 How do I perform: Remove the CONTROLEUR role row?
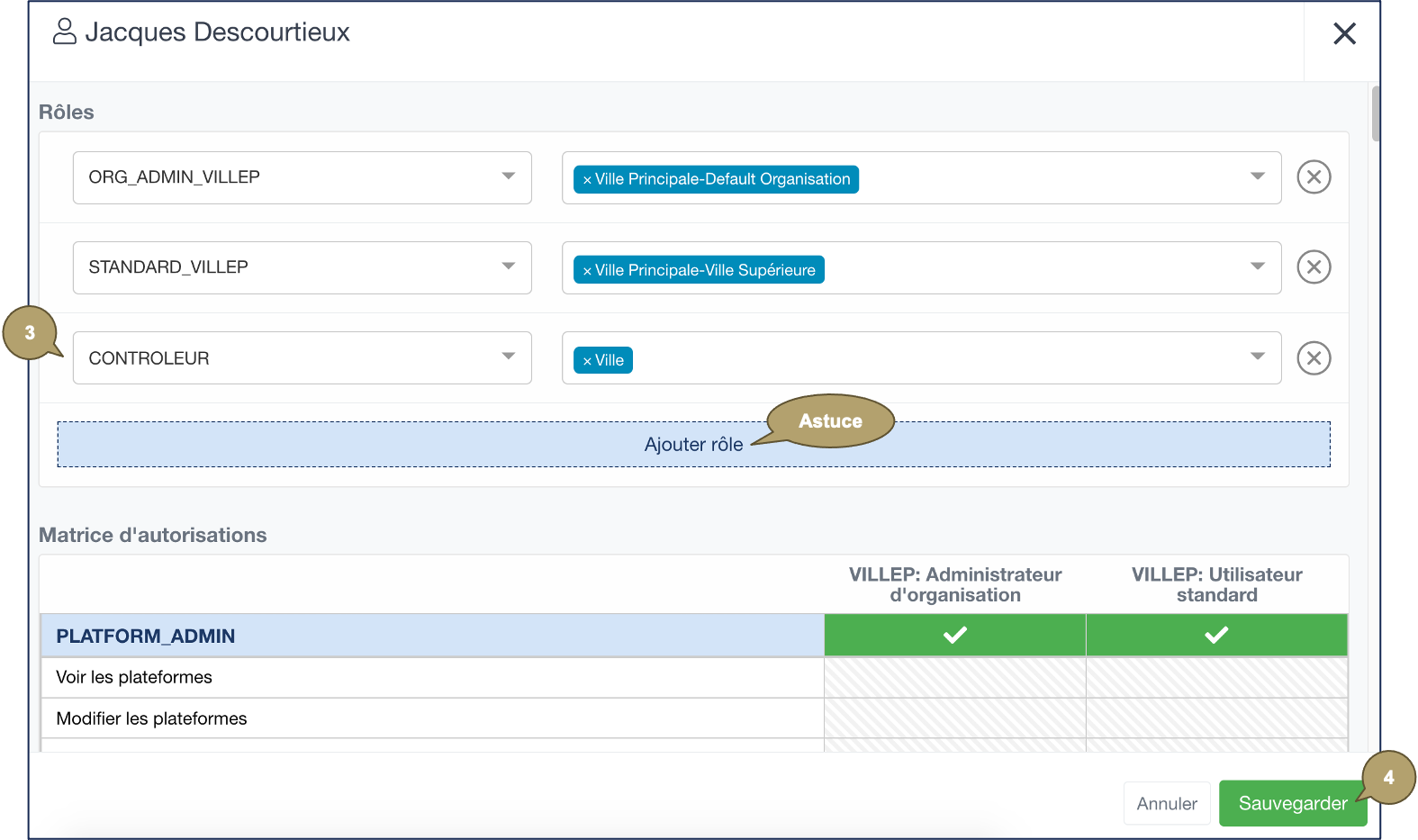[x=1314, y=357]
